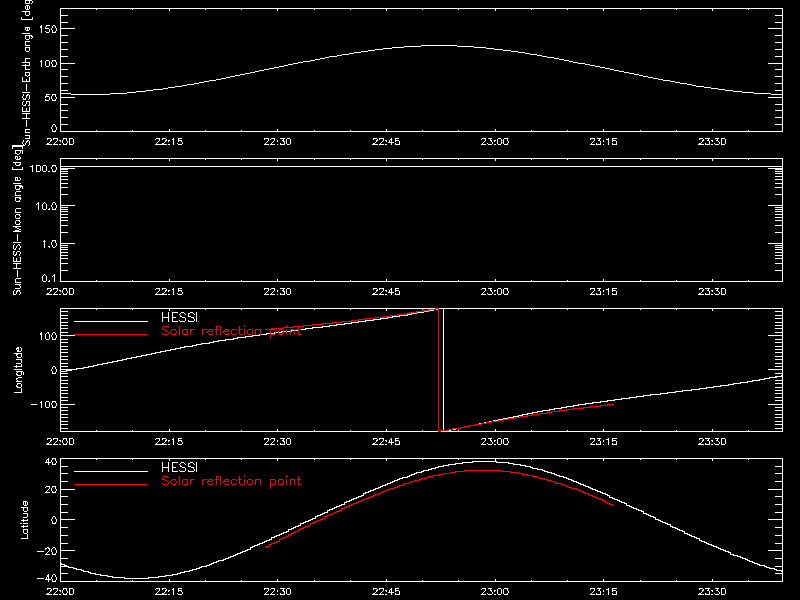Image resolution: width=800 pixels, height=600 pixels.
Task: Click the HESSI legend text in Longitude plot
Action: [179, 317]
